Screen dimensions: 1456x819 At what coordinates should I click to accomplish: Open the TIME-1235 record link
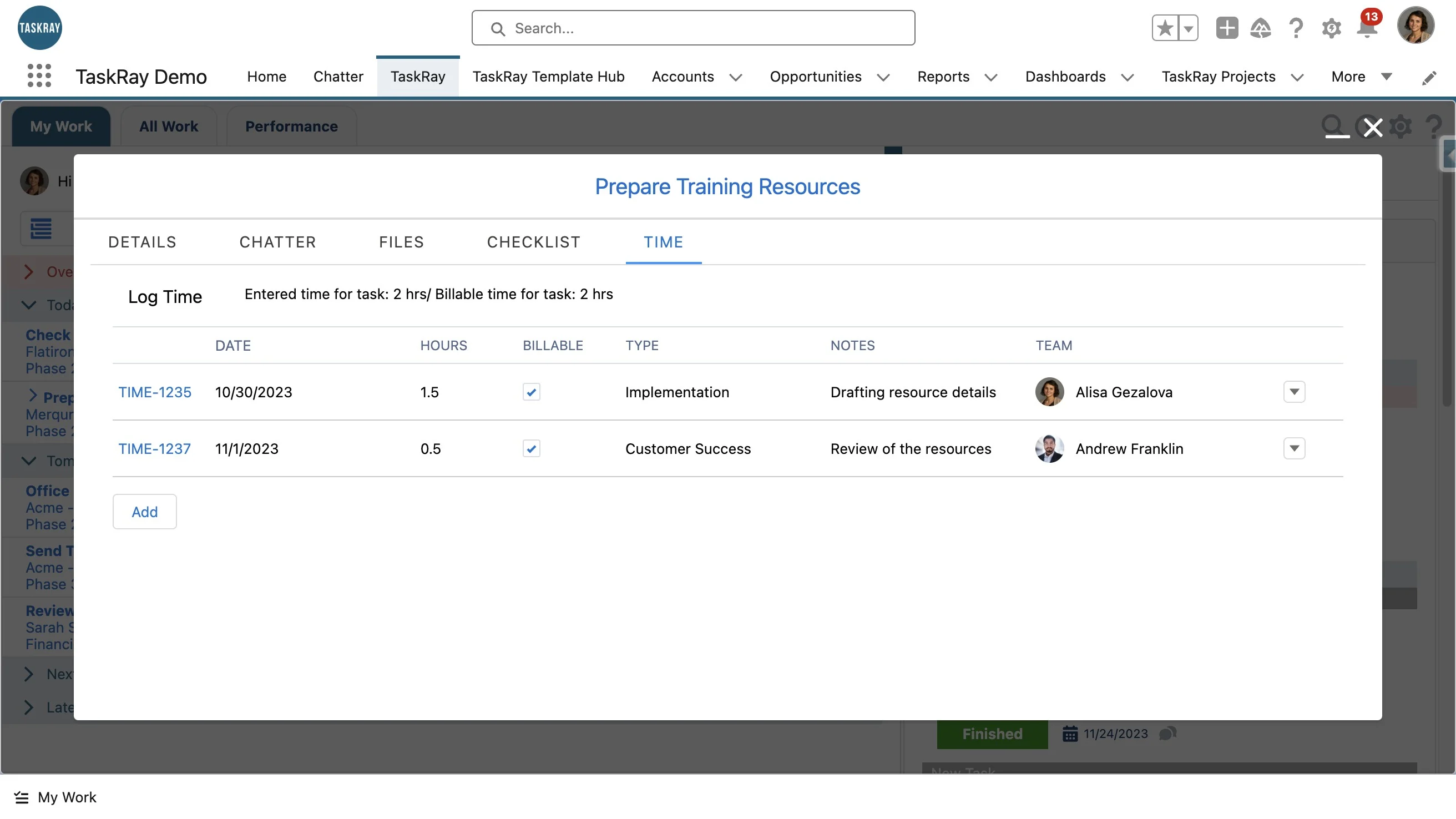(x=154, y=392)
